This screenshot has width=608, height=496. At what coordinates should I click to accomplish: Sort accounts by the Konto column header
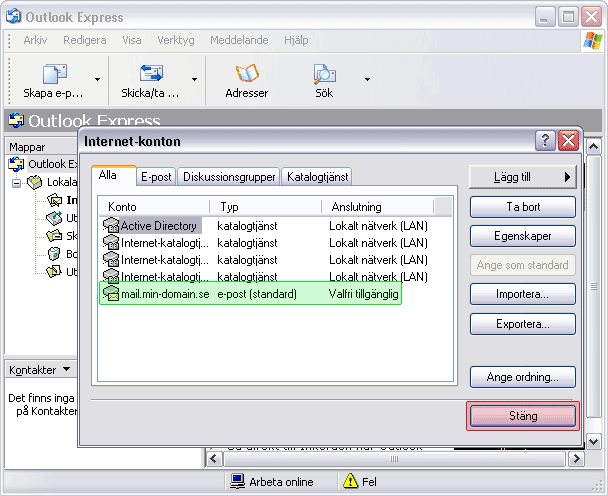click(x=155, y=207)
